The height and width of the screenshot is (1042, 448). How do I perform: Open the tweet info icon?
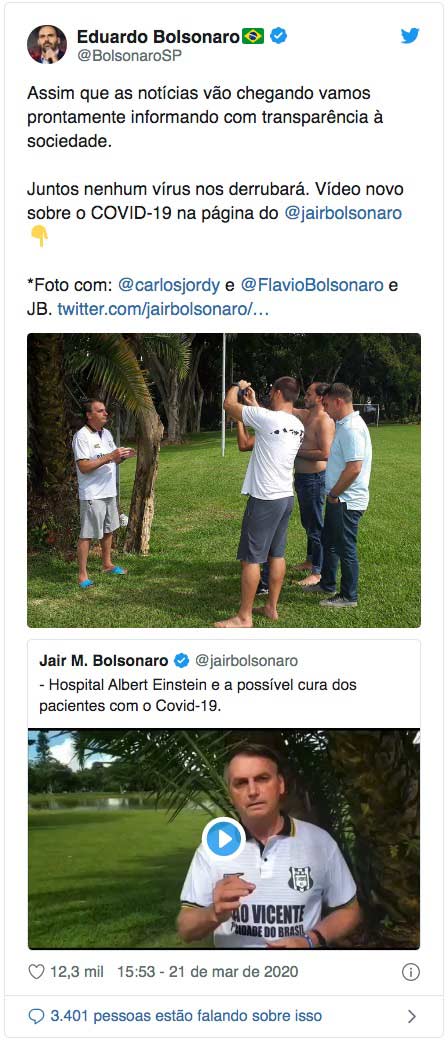[411, 972]
